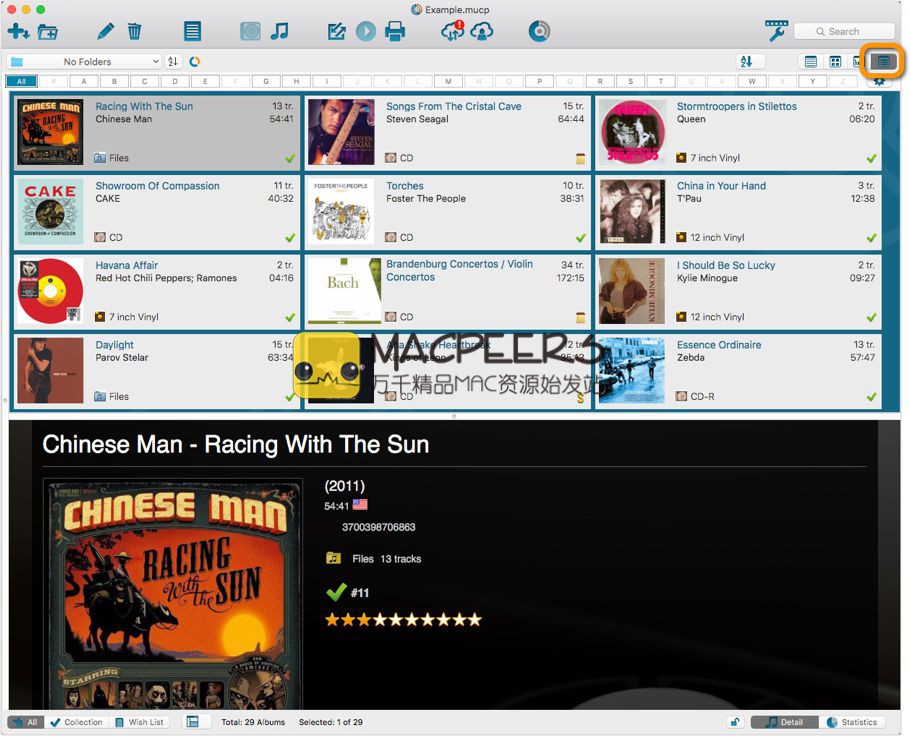This screenshot has width=910, height=736.
Task: Click the add folder icon in toolbar
Action: coord(48,31)
